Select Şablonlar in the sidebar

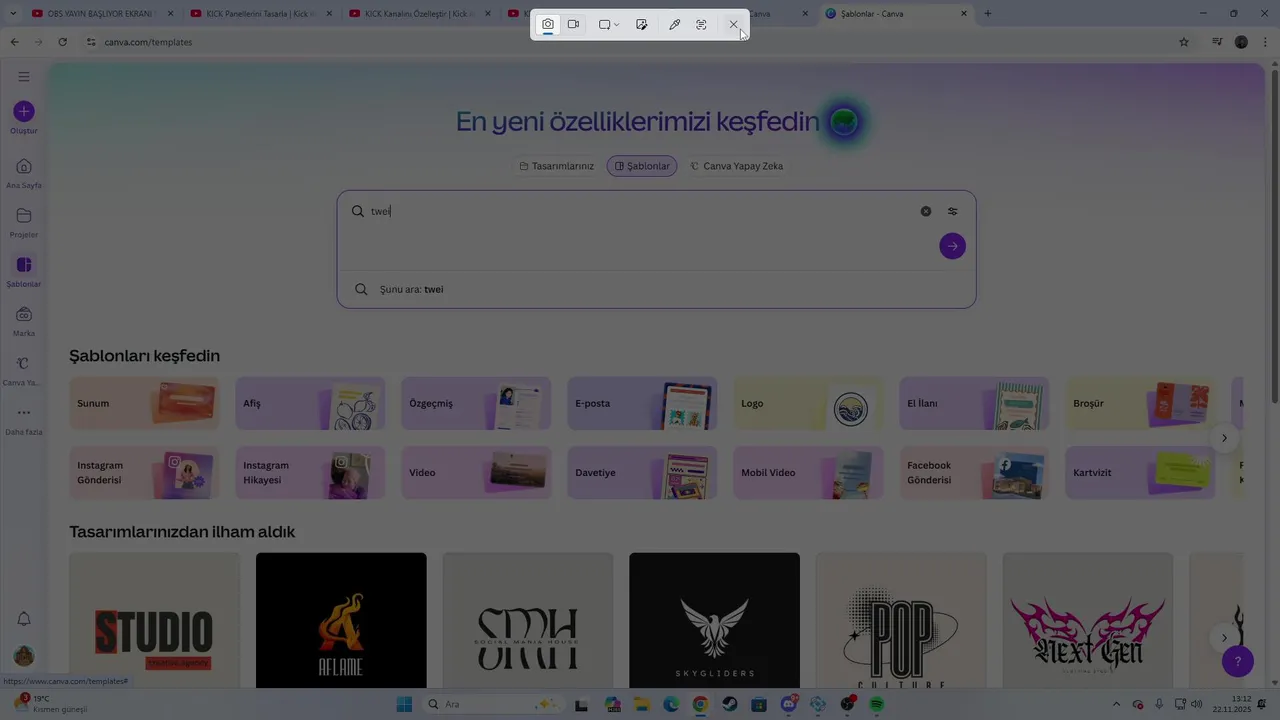click(x=24, y=271)
